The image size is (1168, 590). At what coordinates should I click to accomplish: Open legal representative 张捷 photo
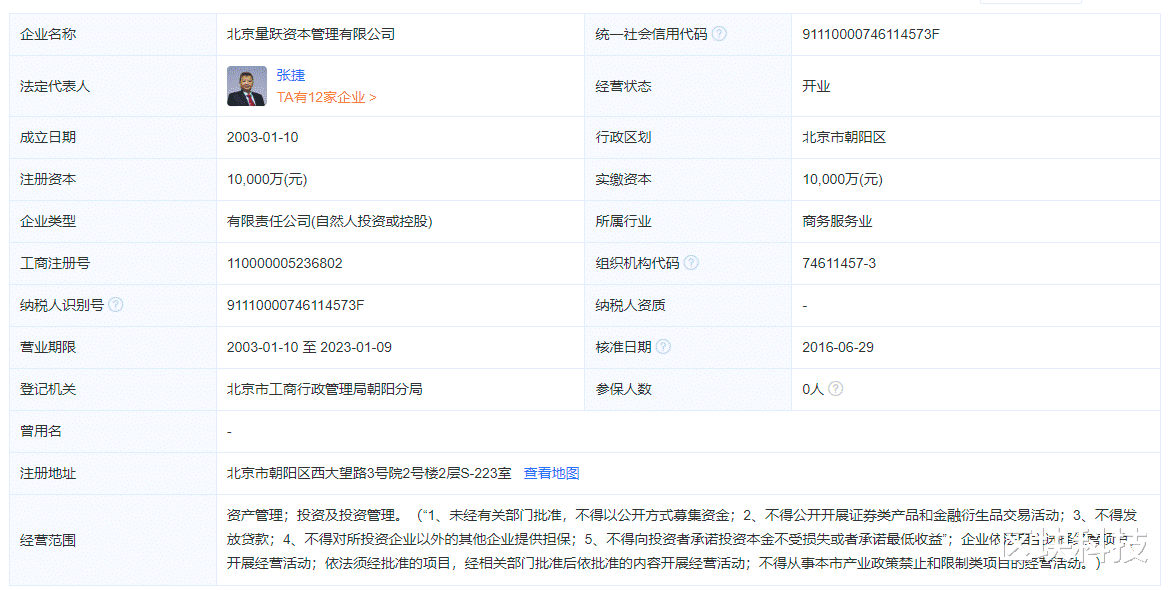[247, 86]
